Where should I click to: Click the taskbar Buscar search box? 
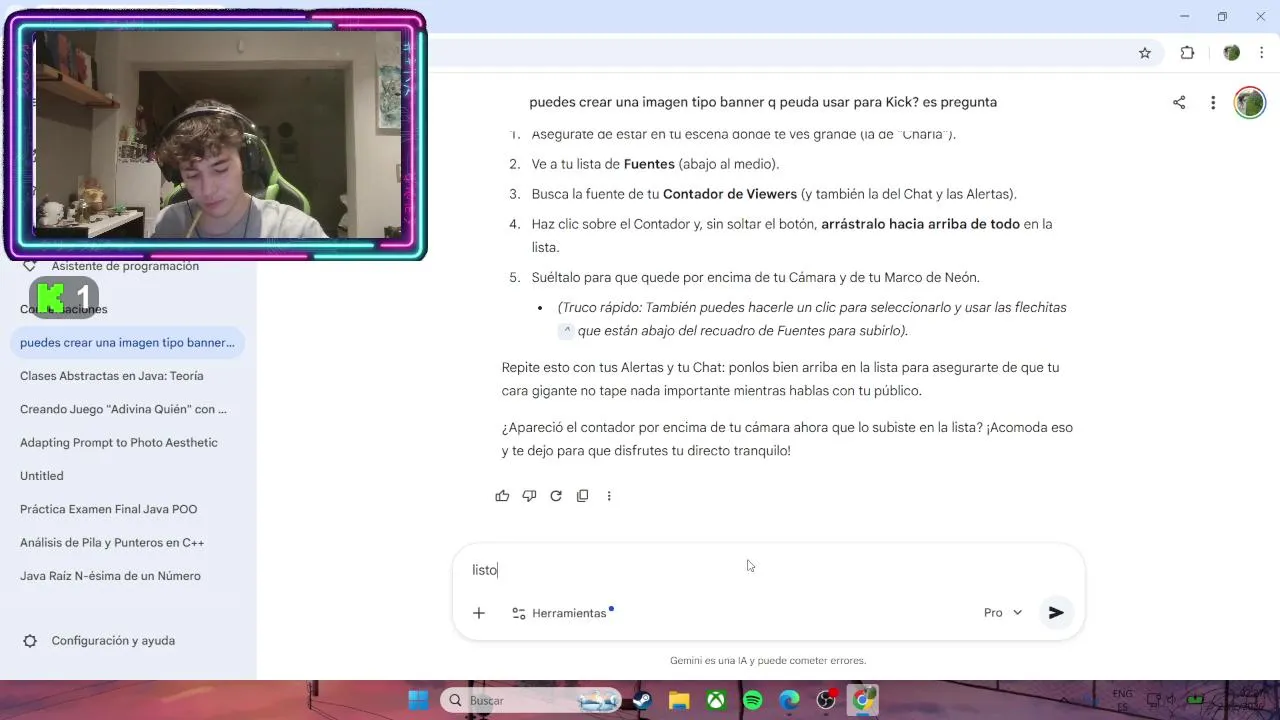[x=530, y=700]
